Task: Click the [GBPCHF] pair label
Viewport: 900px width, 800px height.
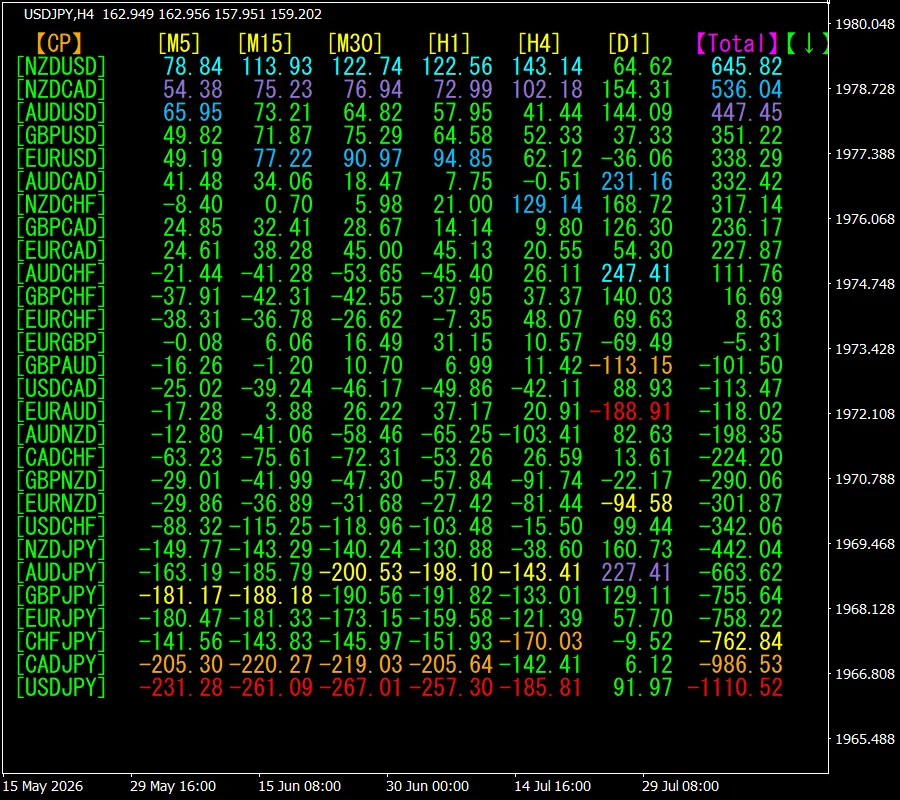Action: coord(61,296)
